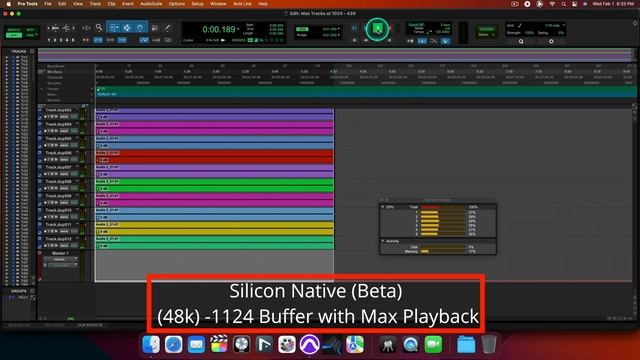Open Pro Tools purple Dock icon

(x=309, y=345)
